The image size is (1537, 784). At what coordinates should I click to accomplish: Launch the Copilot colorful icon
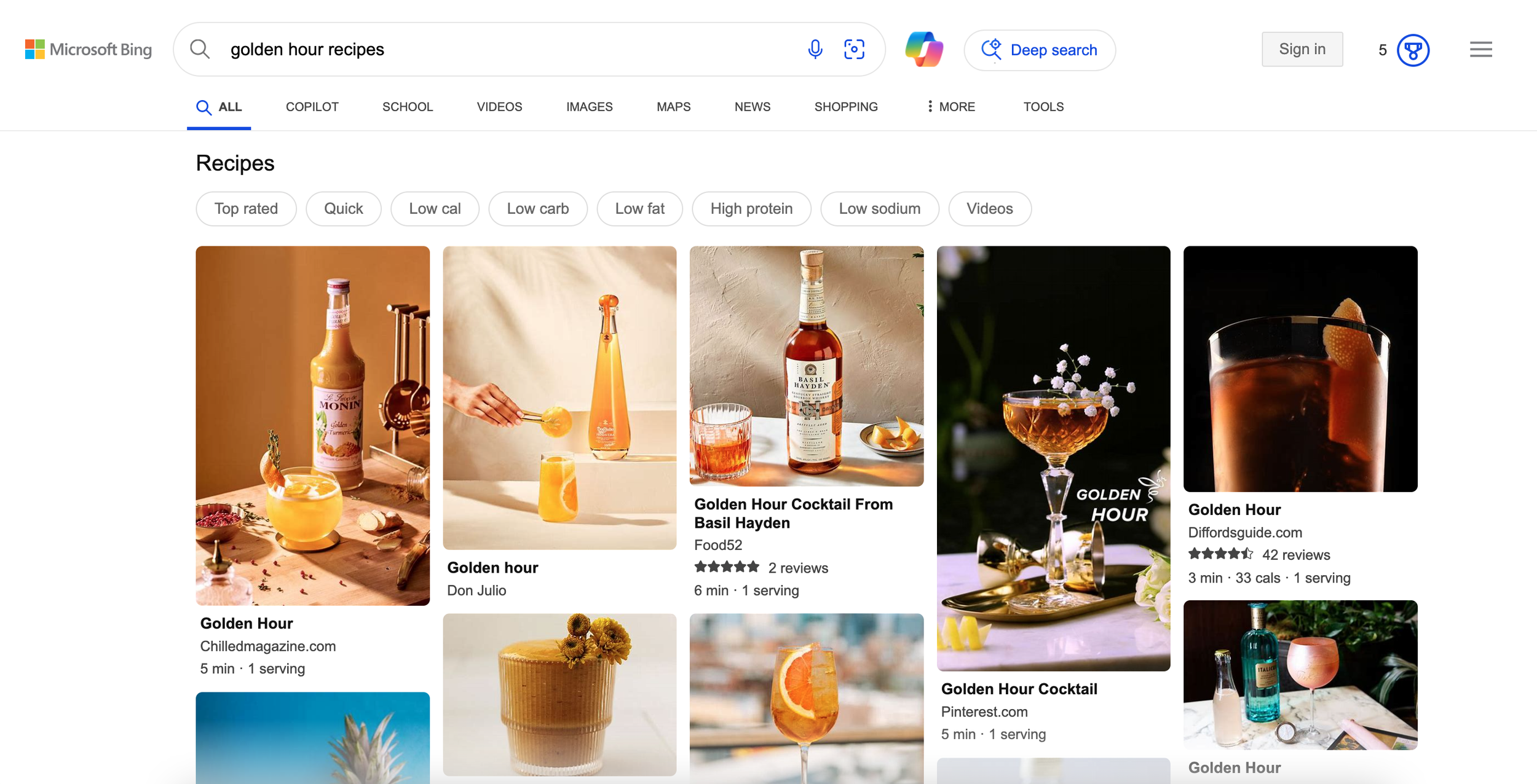[923, 49]
